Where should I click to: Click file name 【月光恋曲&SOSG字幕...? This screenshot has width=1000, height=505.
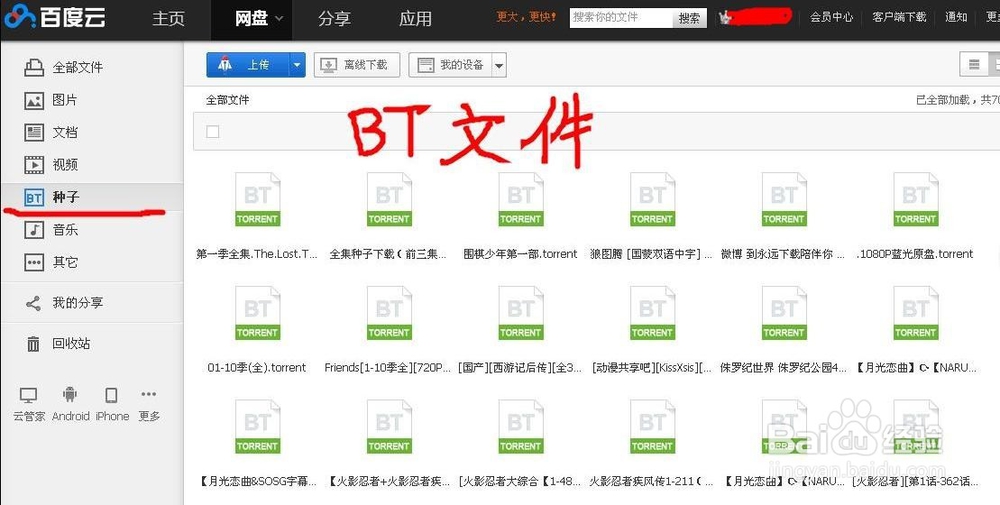coord(257,481)
